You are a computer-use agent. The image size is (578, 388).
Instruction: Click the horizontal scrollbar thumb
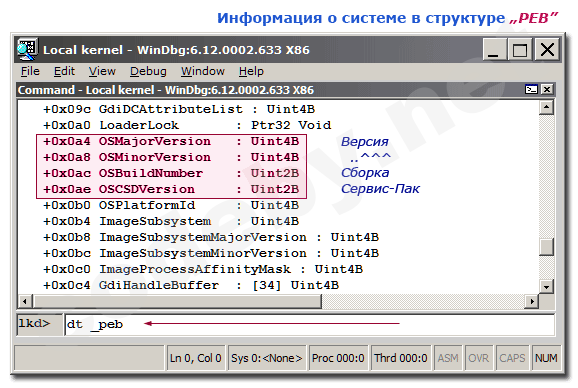(x=177, y=301)
